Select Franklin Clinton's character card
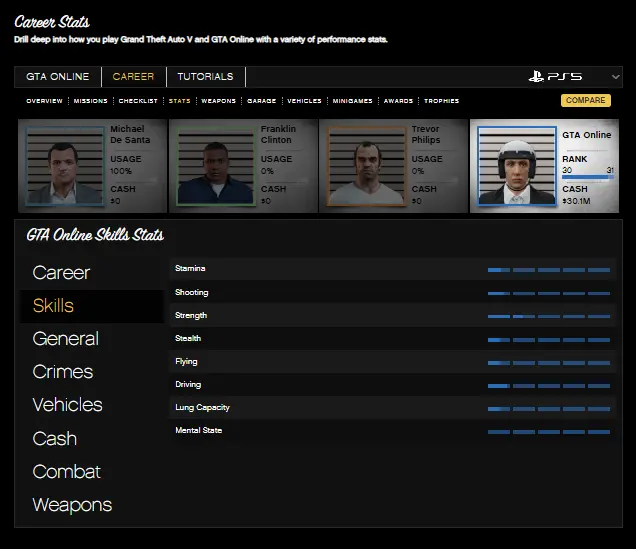This screenshot has height=549, width=636. (243, 166)
